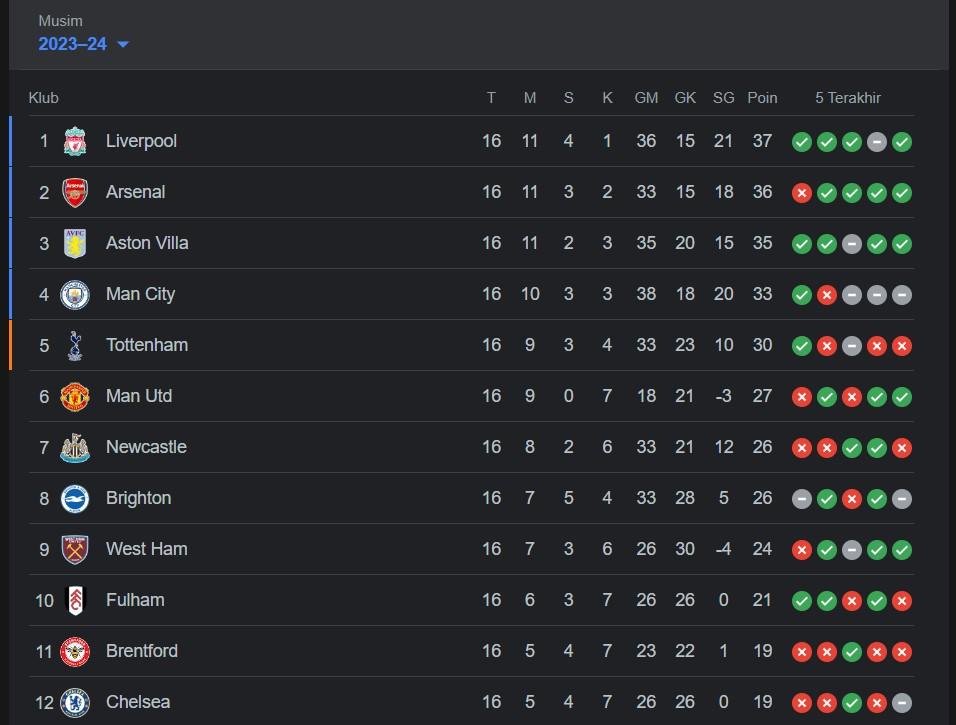Viewport: 956px width, 725px height.
Task: Open the Chelsea team link
Action: 138,702
